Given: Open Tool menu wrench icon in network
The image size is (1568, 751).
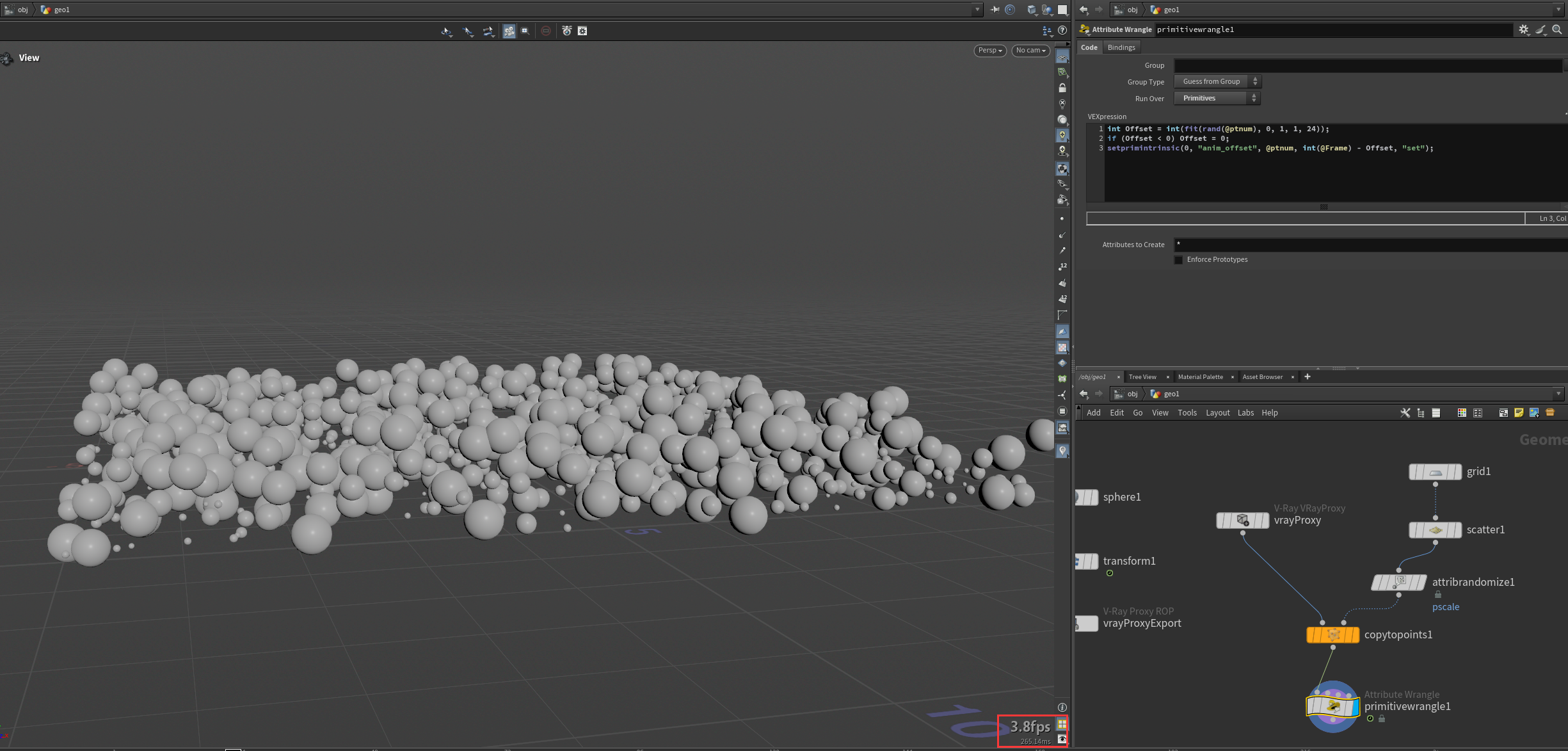Looking at the screenshot, I should coord(1405,413).
